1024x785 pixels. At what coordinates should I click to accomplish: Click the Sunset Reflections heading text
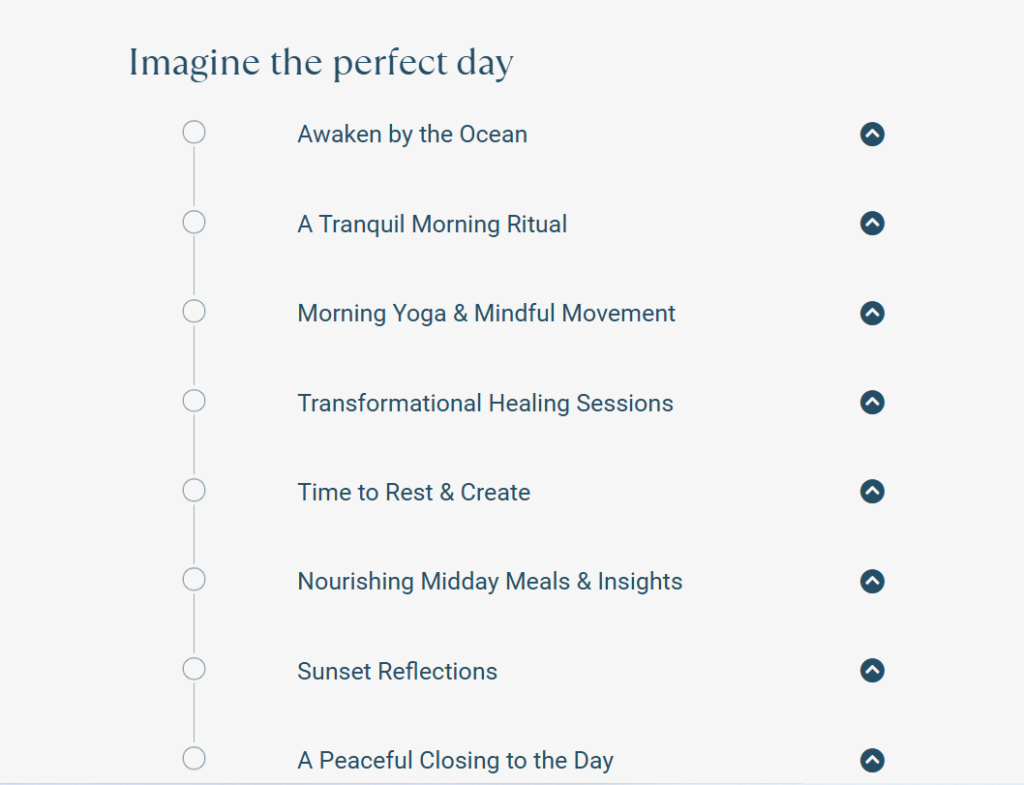397,671
